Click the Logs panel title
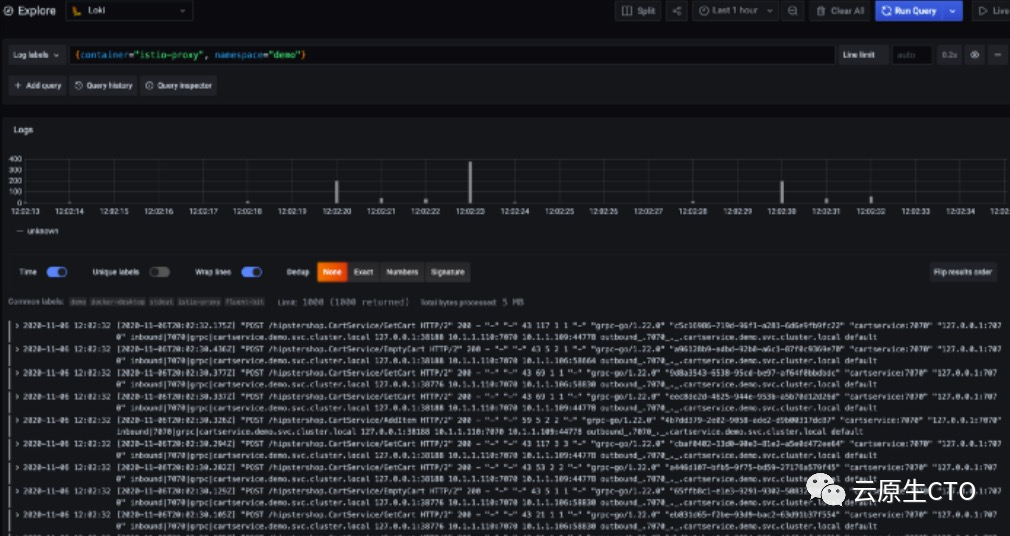Viewport: 1010px width, 536px height. coord(23,130)
